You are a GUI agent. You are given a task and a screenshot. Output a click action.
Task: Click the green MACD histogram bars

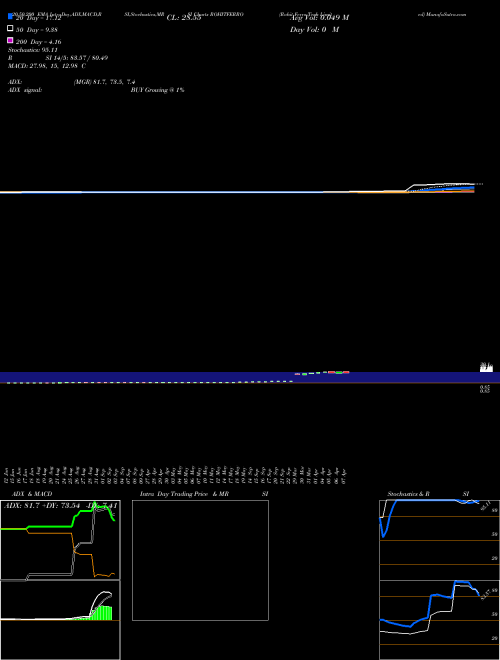point(101,613)
